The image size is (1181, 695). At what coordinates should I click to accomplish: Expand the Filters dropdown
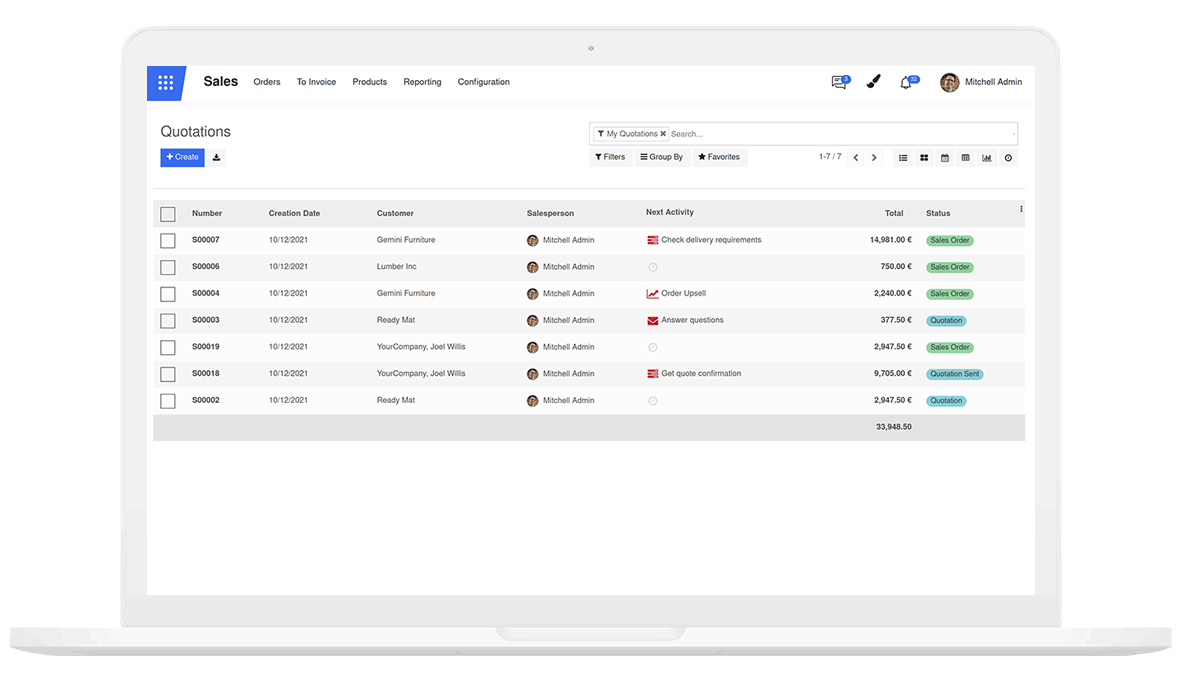click(x=610, y=157)
